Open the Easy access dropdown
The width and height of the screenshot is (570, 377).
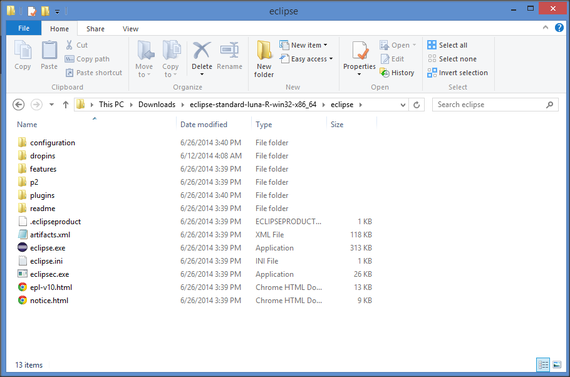coord(306,59)
